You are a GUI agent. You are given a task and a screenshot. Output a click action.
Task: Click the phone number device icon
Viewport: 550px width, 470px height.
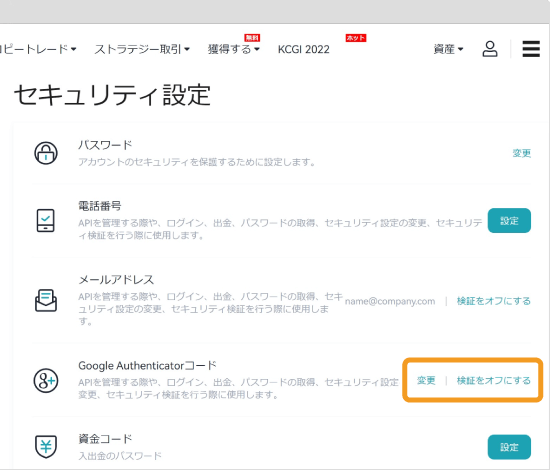46,221
